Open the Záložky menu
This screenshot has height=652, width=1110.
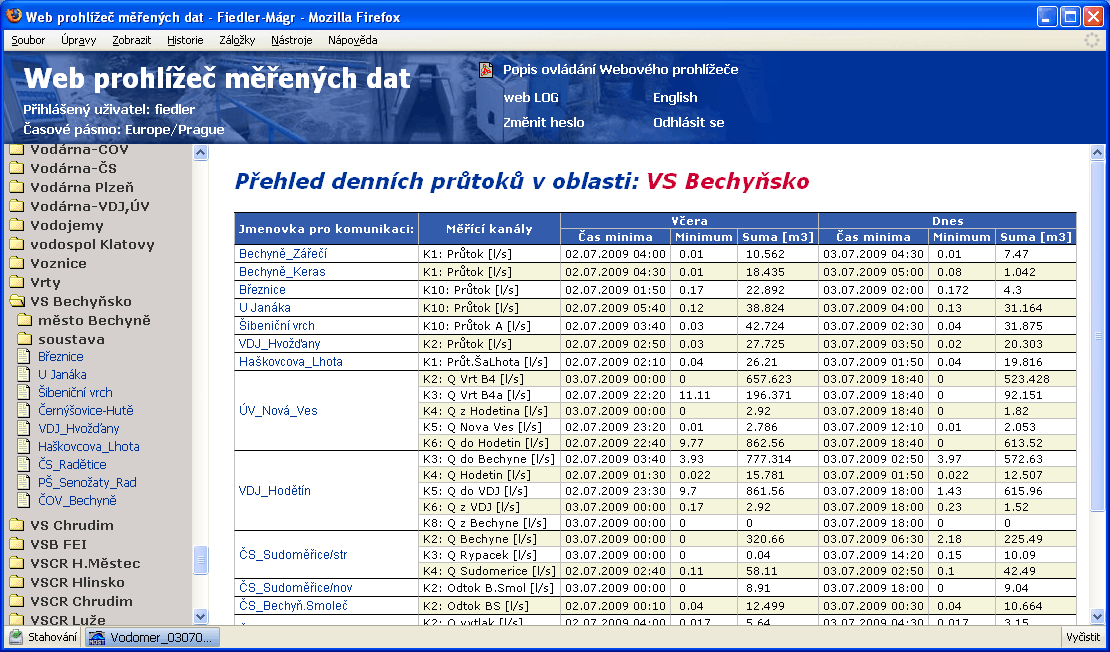pos(237,40)
